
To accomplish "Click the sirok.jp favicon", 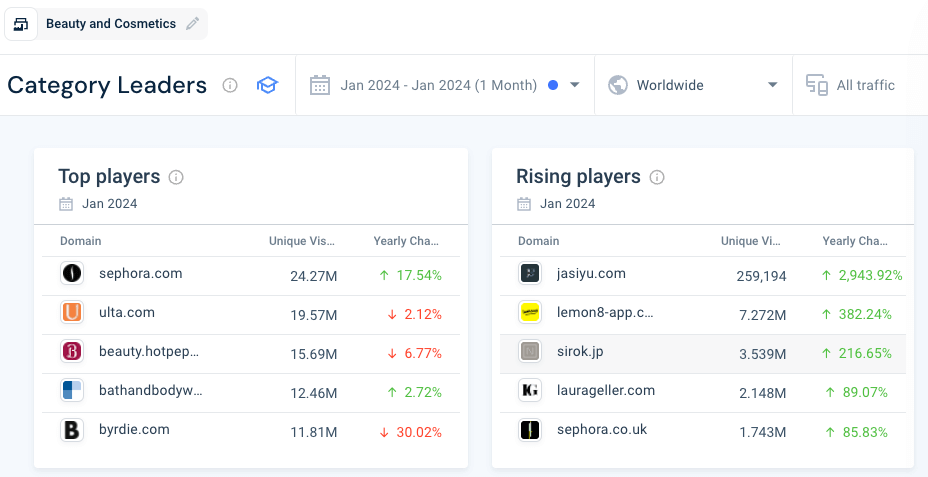I will [530, 352].
